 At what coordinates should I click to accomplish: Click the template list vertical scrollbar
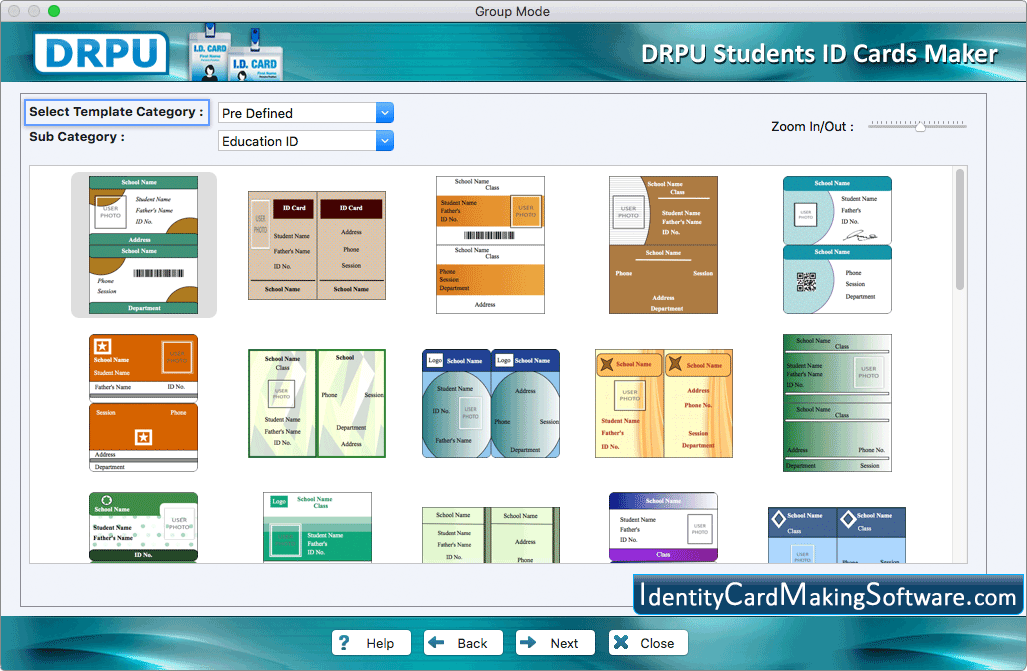tap(960, 229)
